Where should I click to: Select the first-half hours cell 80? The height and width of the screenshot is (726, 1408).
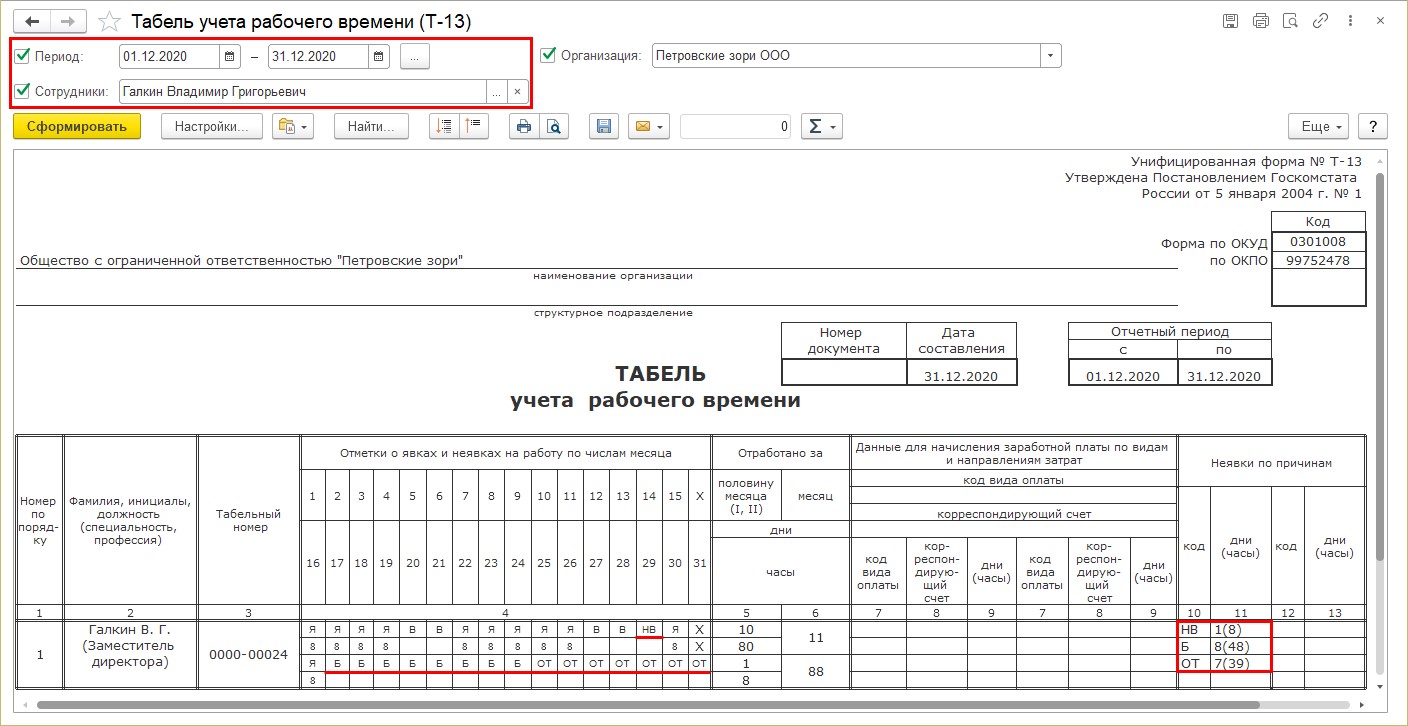click(x=745, y=646)
